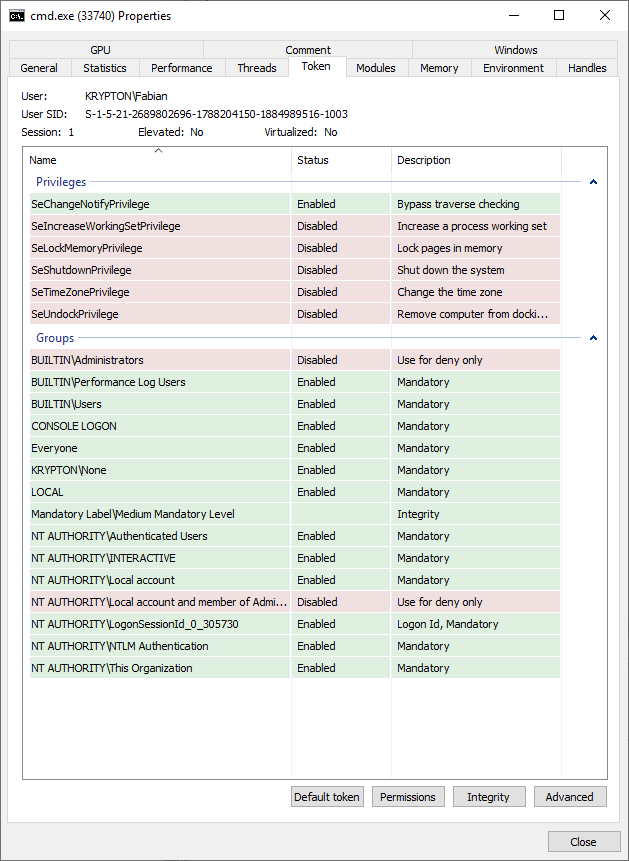Viewport: 629px width, 861px height.
Task: Click the Integrity button
Action: point(488,797)
